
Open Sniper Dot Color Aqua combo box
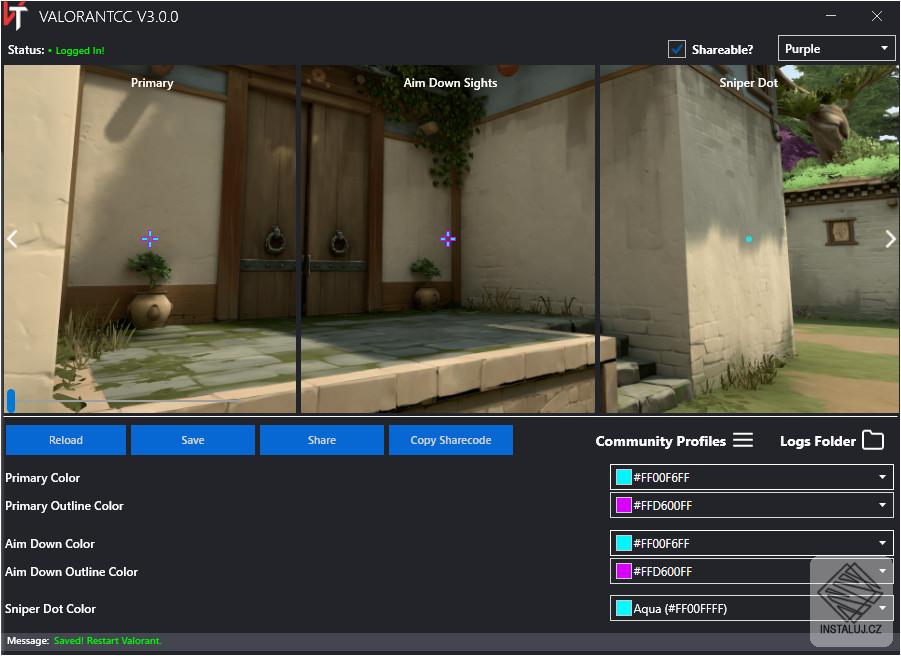(x=751, y=608)
